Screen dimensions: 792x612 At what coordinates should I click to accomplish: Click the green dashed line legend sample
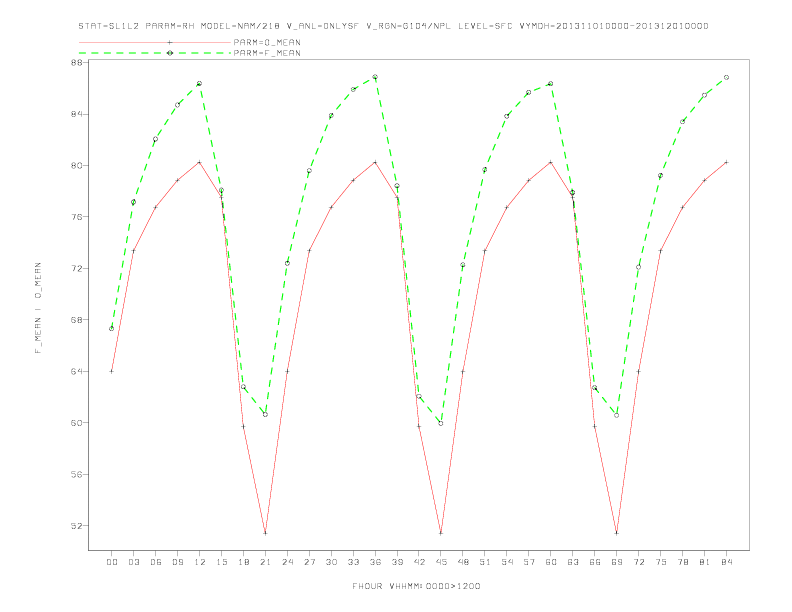tap(155, 53)
